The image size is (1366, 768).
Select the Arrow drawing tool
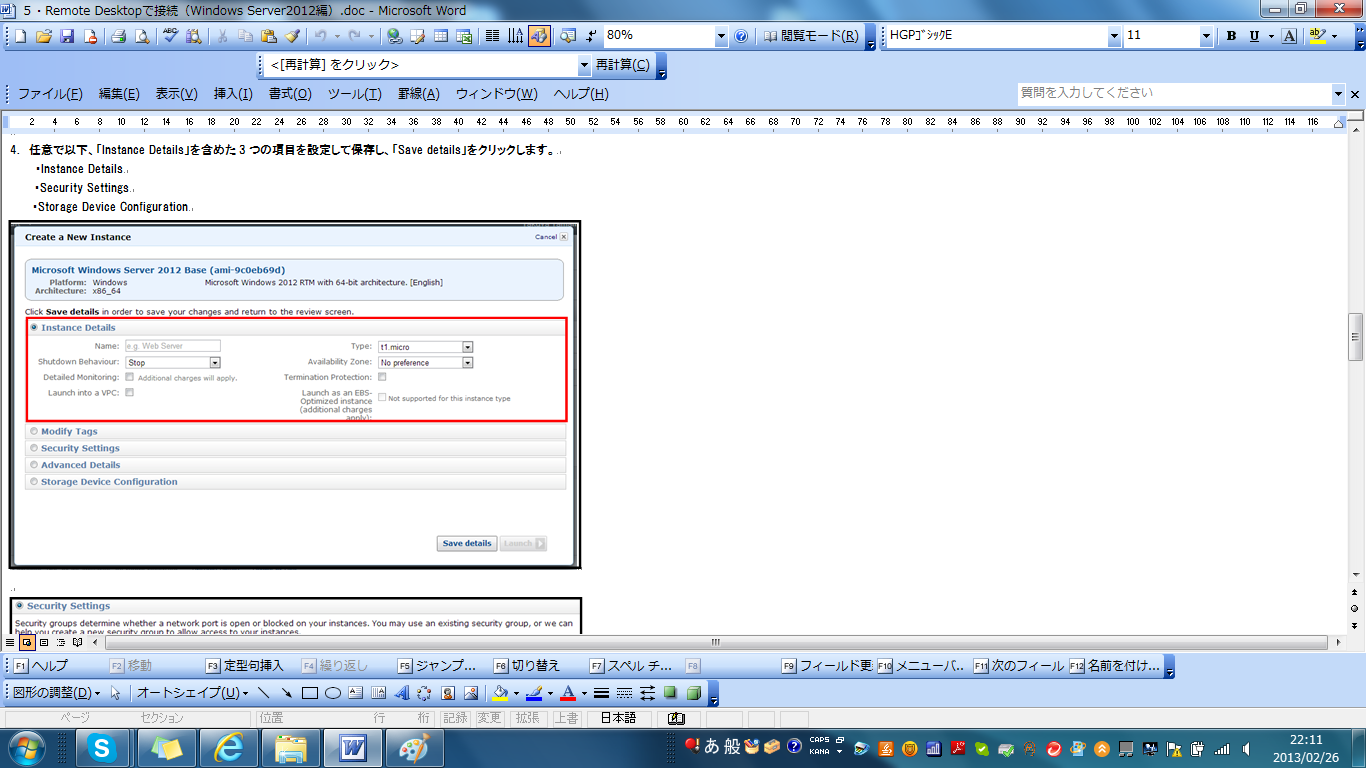click(287, 692)
